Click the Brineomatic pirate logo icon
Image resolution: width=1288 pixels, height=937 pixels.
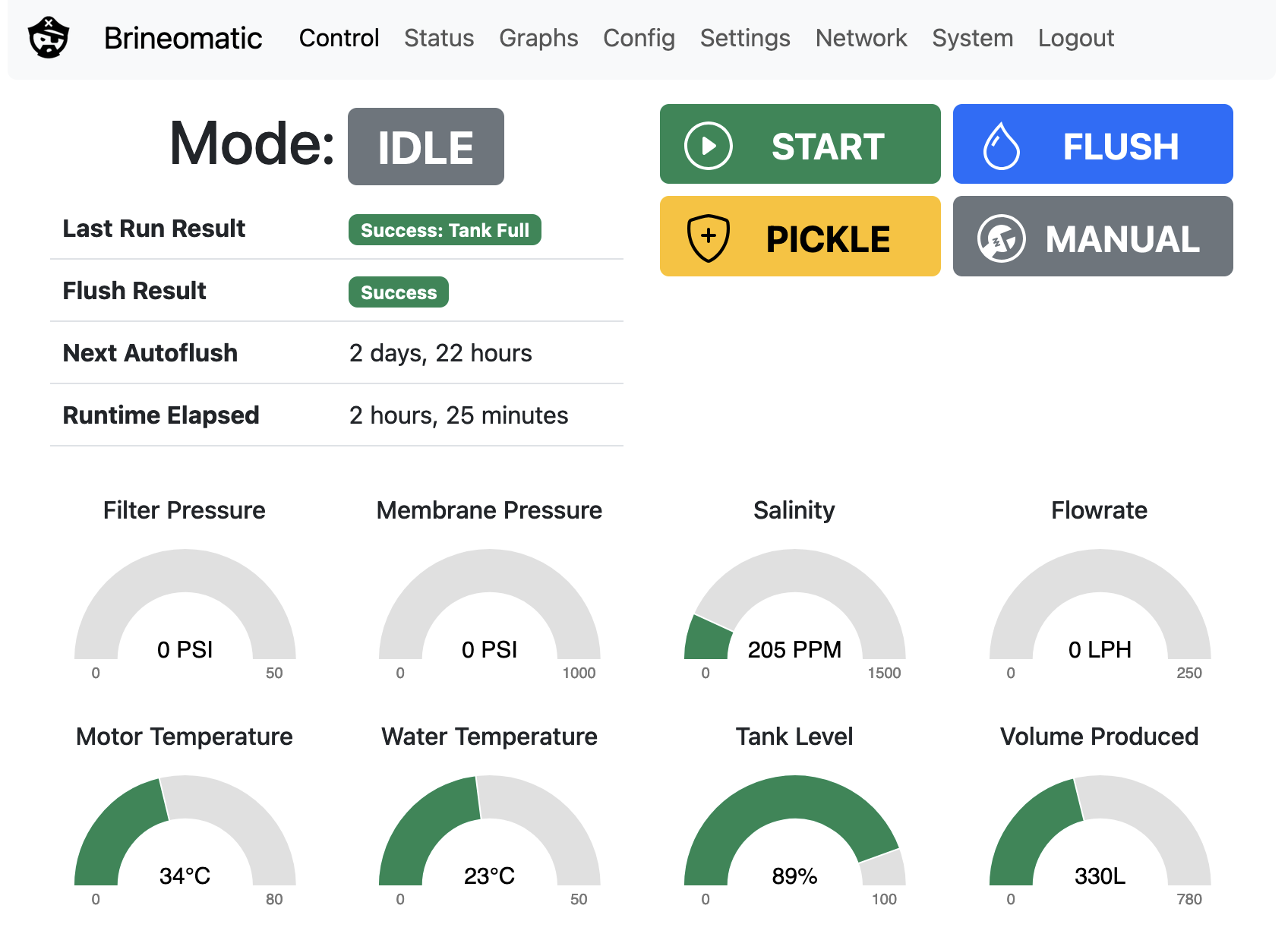click(x=47, y=38)
